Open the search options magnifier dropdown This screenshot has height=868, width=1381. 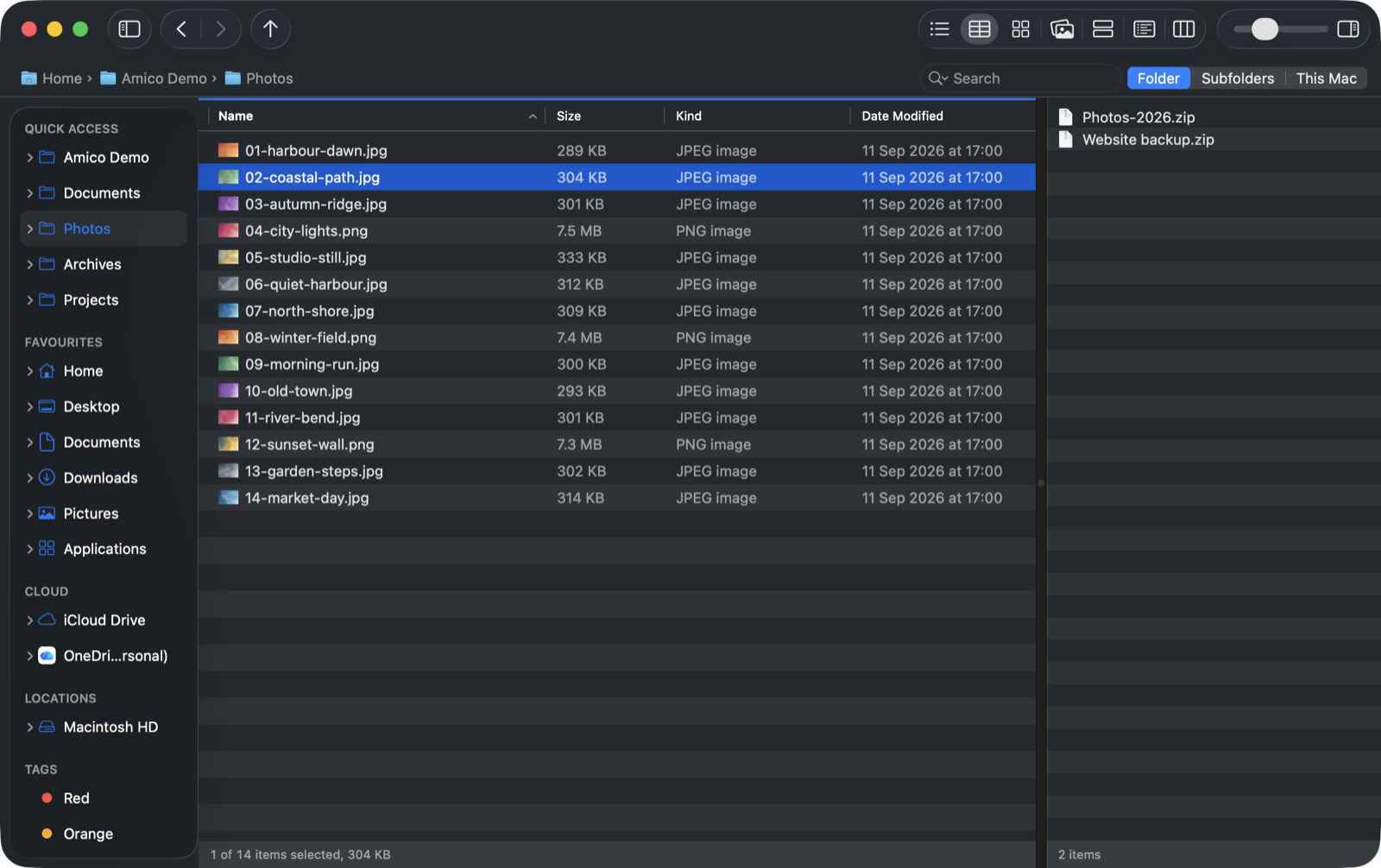tap(937, 79)
